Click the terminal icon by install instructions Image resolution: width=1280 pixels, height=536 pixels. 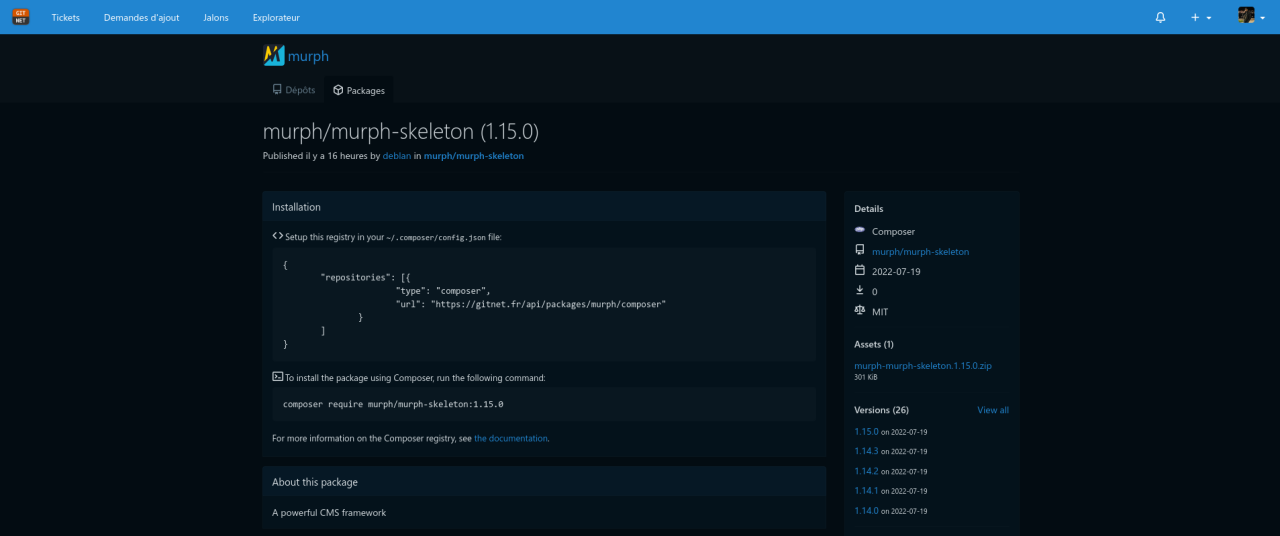pyautogui.click(x=278, y=377)
